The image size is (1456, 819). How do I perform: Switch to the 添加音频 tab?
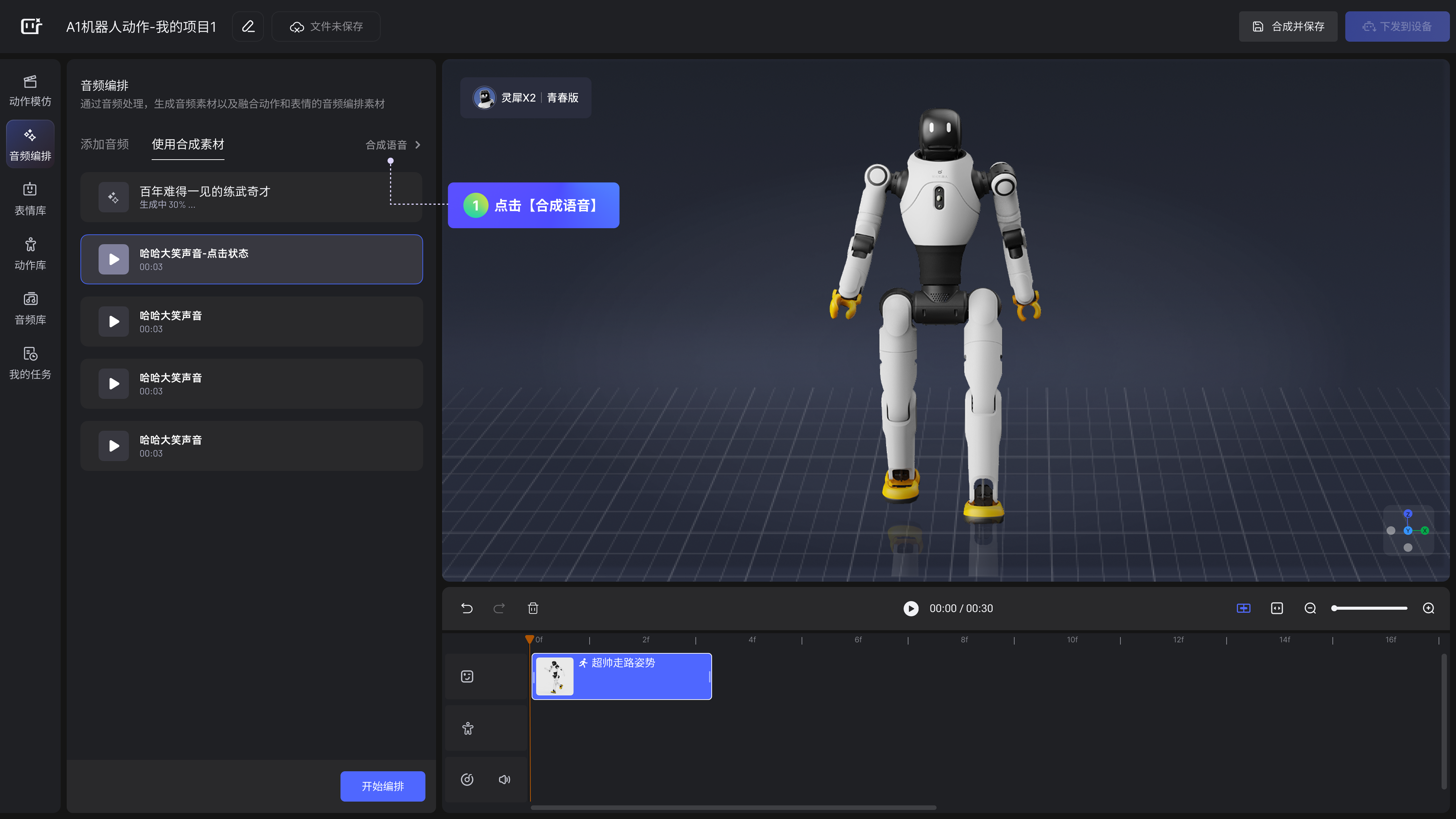pyautogui.click(x=105, y=144)
